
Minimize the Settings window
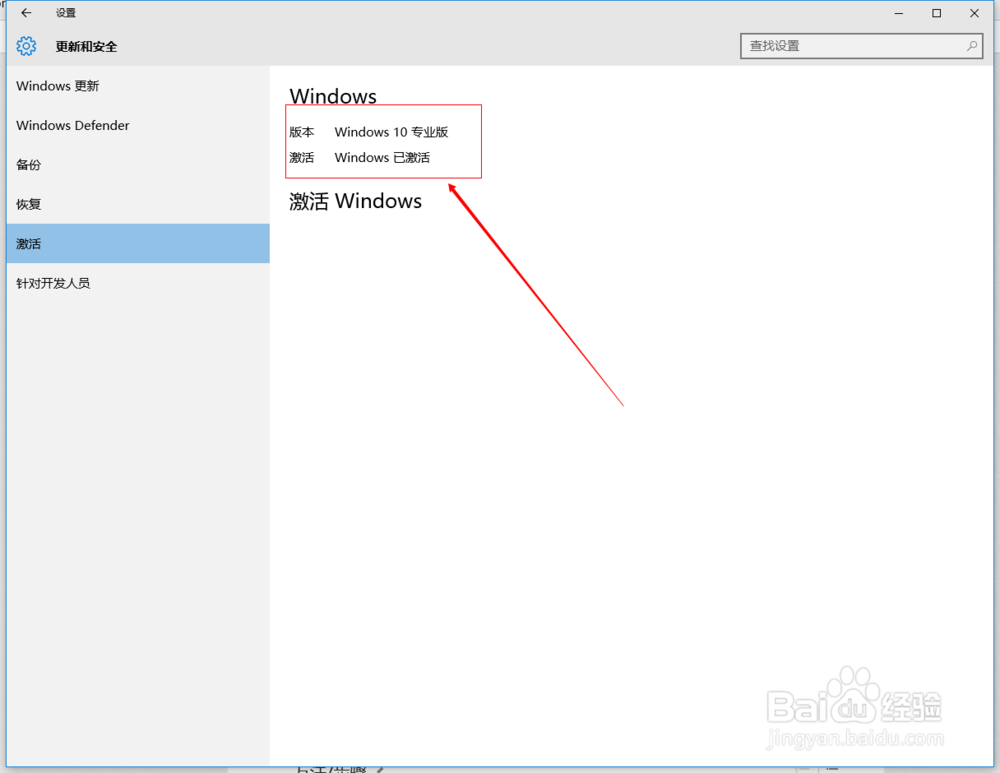[x=898, y=13]
